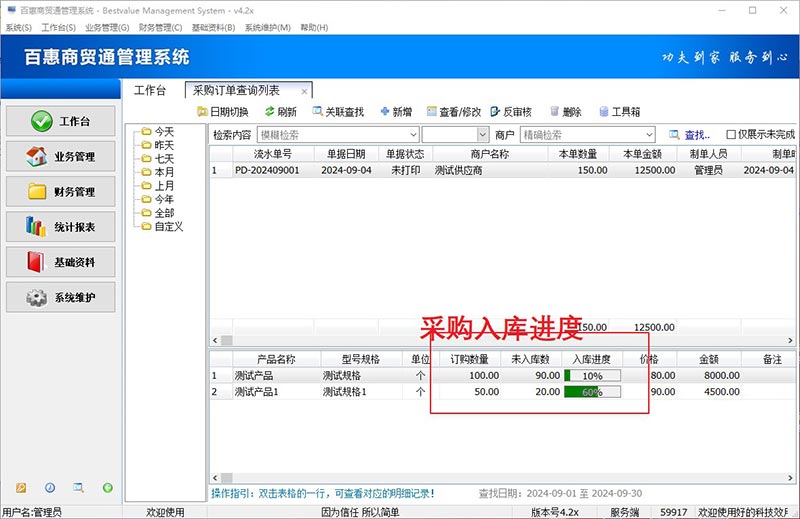
Task: Click 未打印 status cell
Action: [406, 170]
